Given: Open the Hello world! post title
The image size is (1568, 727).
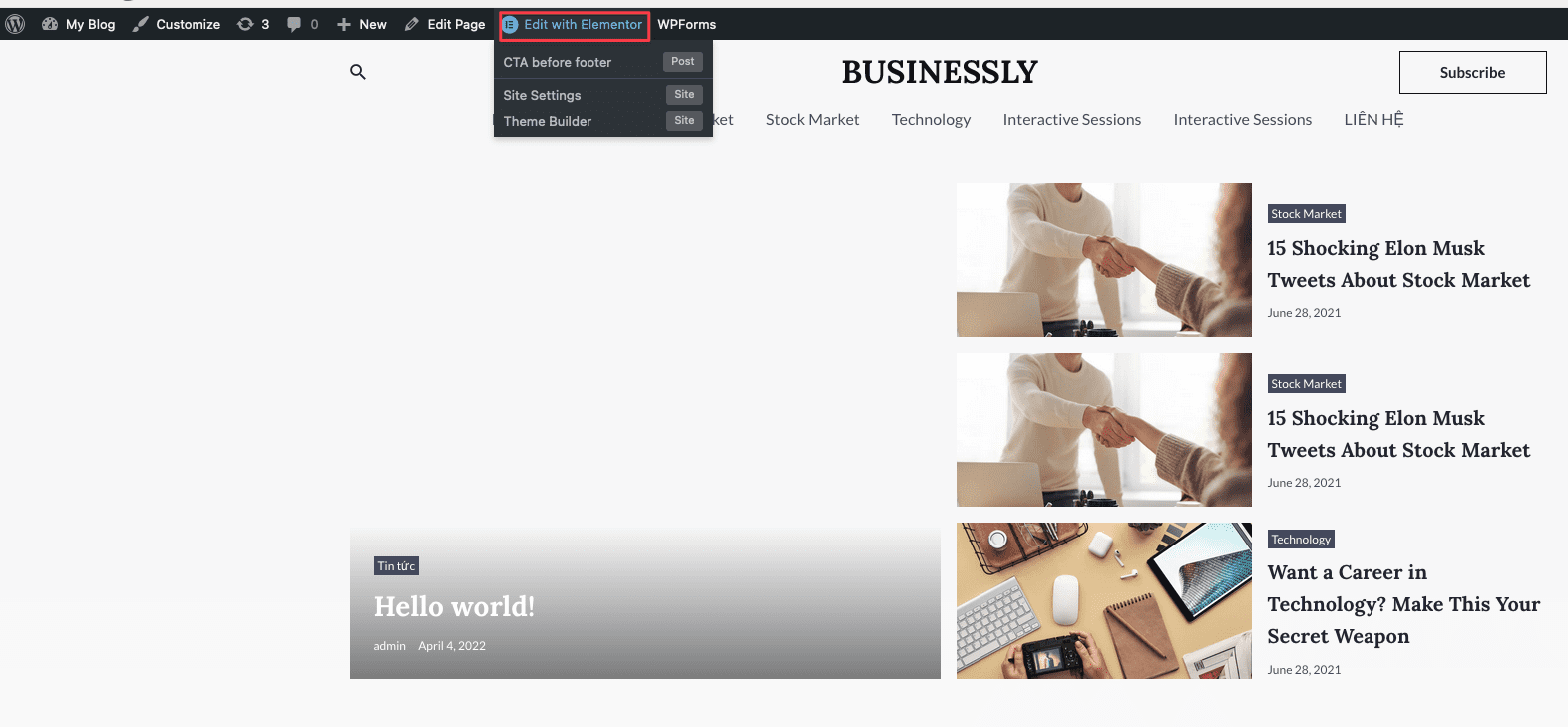Looking at the screenshot, I should (454, 606).
